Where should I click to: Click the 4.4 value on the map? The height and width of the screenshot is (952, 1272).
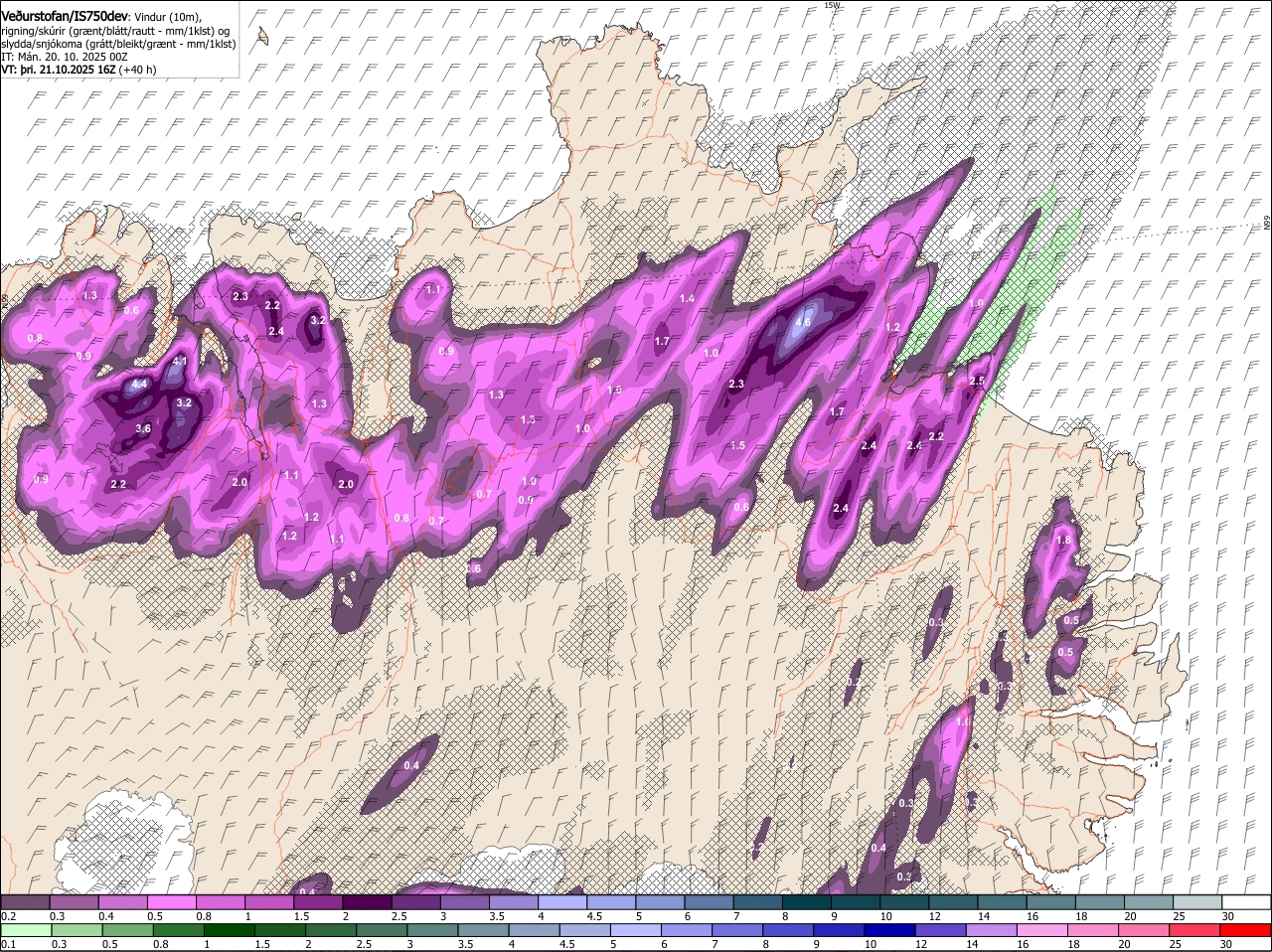point(139,384)
